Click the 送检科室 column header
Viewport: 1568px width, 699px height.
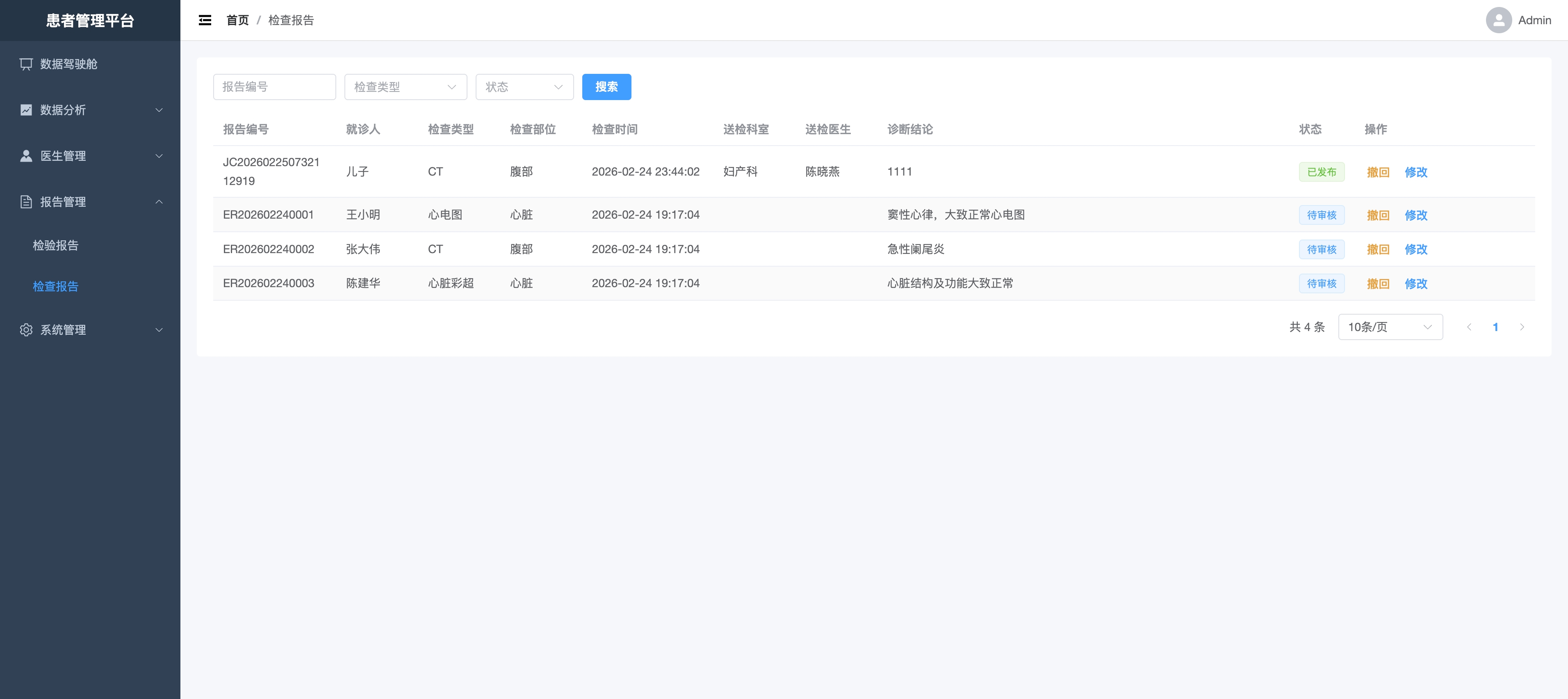(x=745, y=129)
